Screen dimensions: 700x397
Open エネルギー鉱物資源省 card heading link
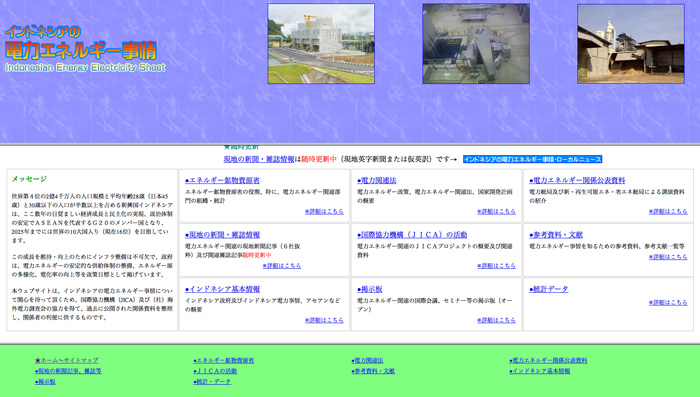[222, 180]
